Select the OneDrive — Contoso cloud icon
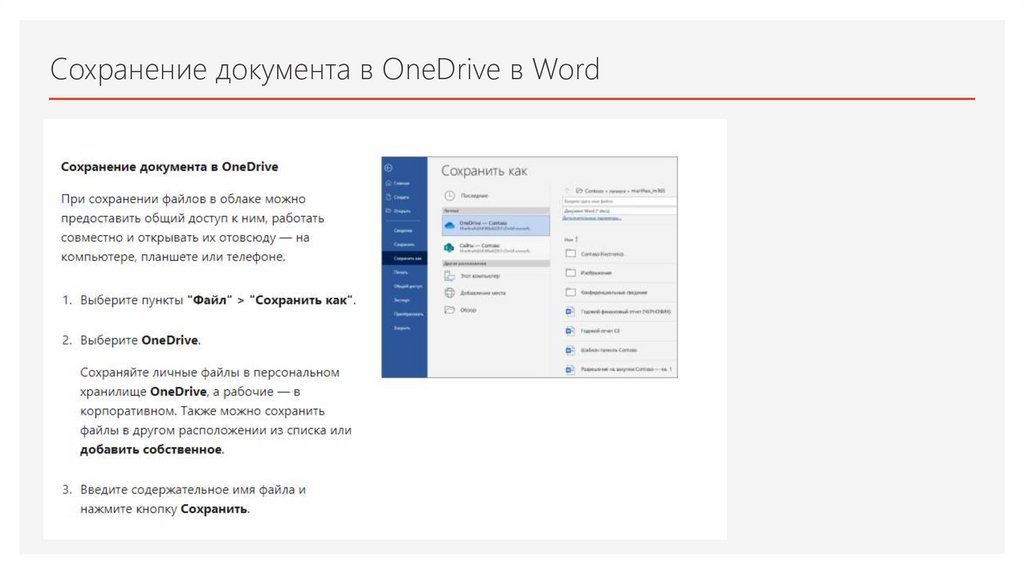The height and width of the screenshot is (574, 1024). (x=449, y=225)
